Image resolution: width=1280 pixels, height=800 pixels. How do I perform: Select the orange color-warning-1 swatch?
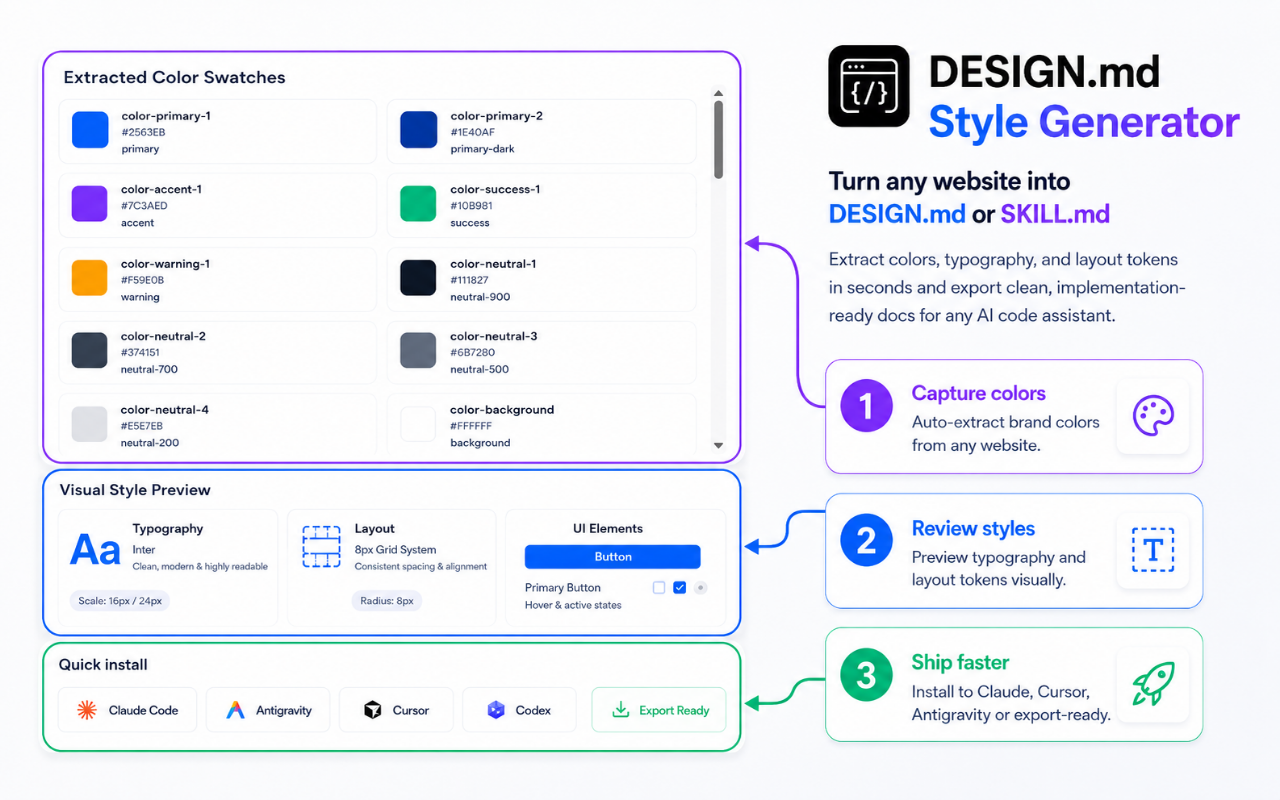(x=90, y=278)
